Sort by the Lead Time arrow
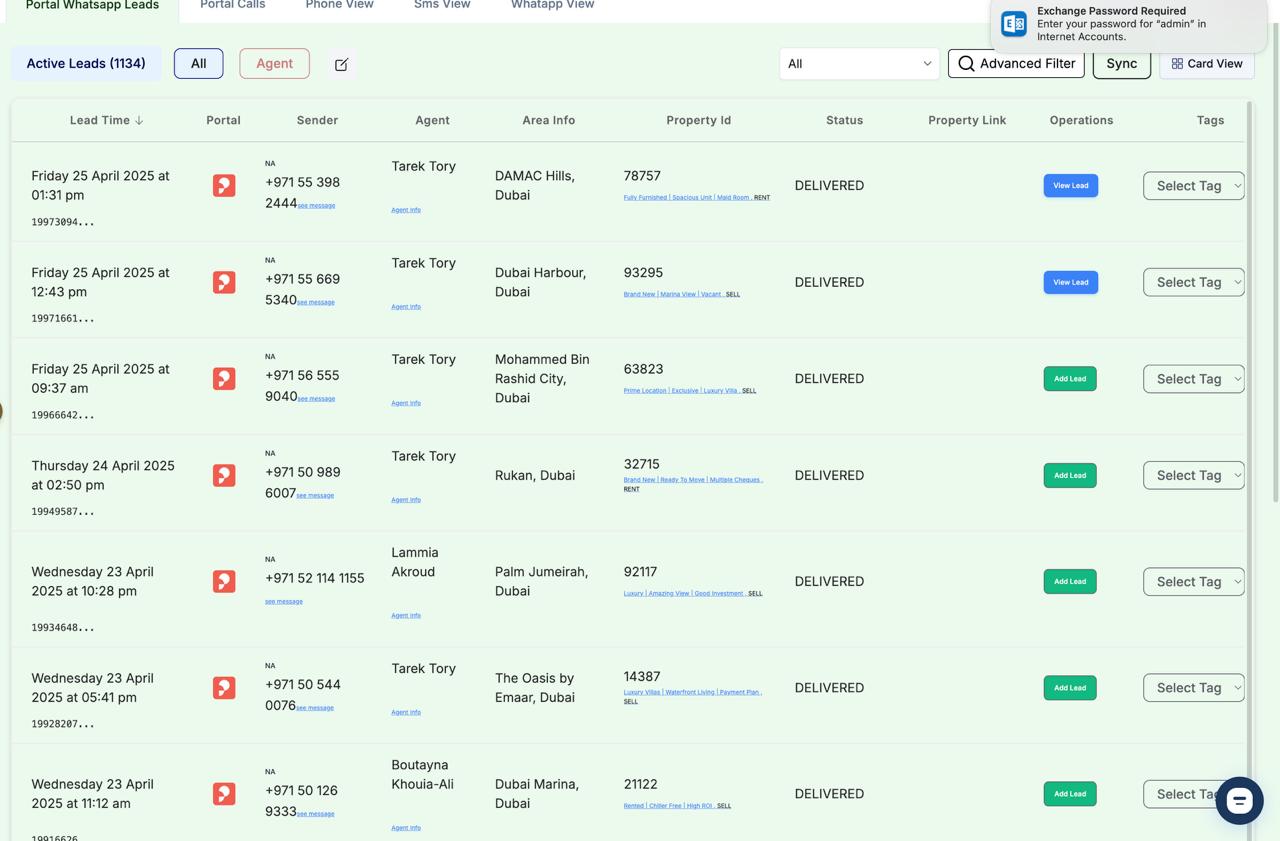This screenshot has width=1280, height=841. [139, 120]
